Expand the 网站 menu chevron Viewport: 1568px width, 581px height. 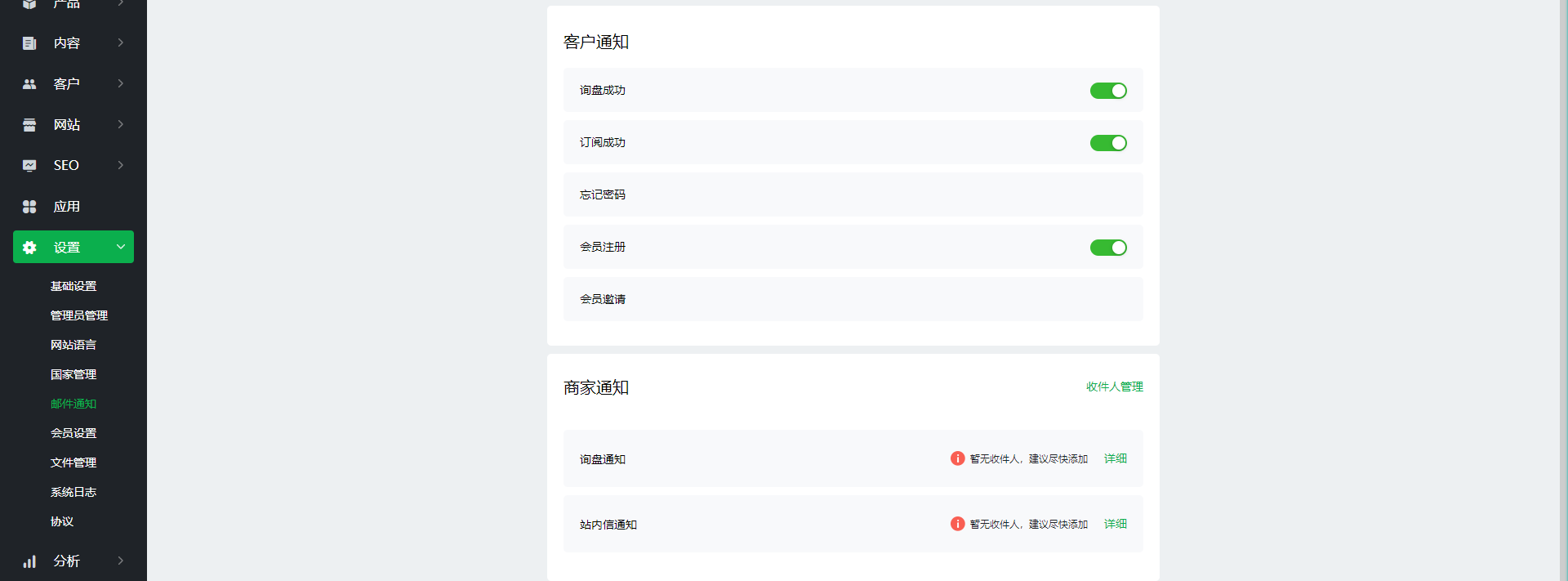pyautogui.click(x=121, y=124)
